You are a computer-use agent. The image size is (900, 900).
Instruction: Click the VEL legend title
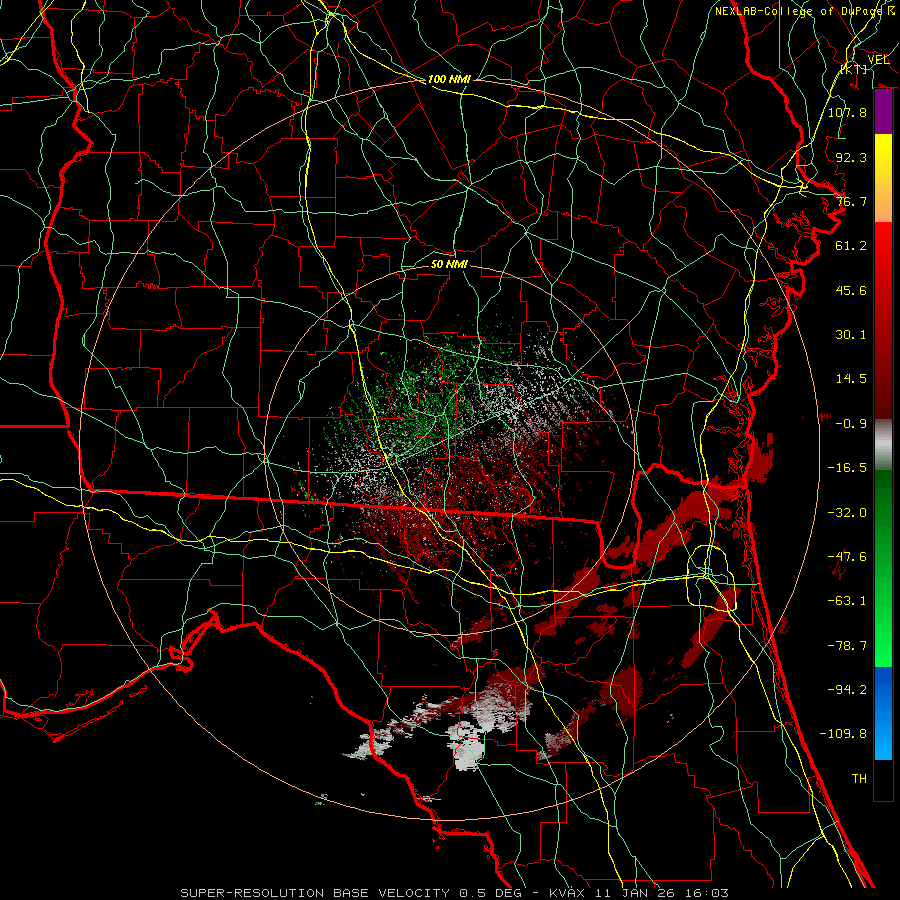click(878, 60)
